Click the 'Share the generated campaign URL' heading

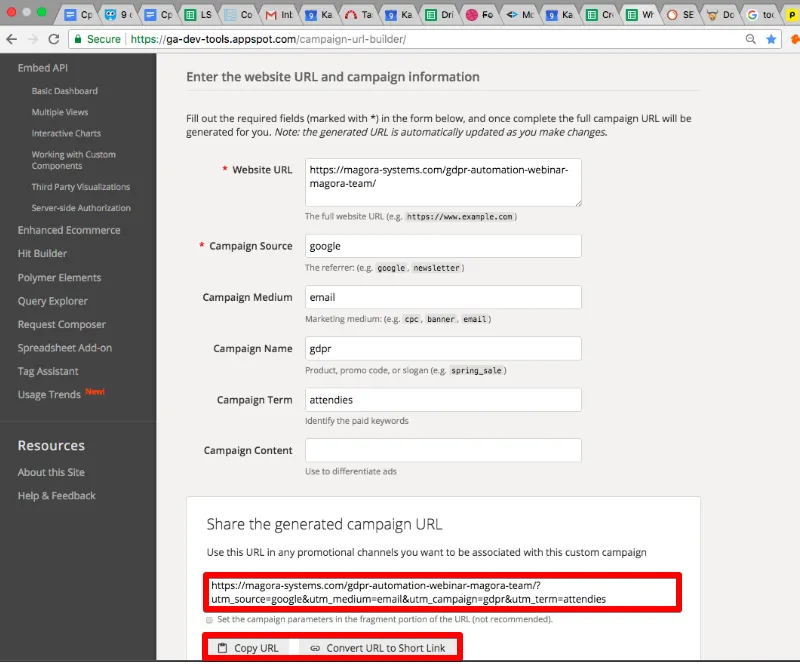coord(324,524)
